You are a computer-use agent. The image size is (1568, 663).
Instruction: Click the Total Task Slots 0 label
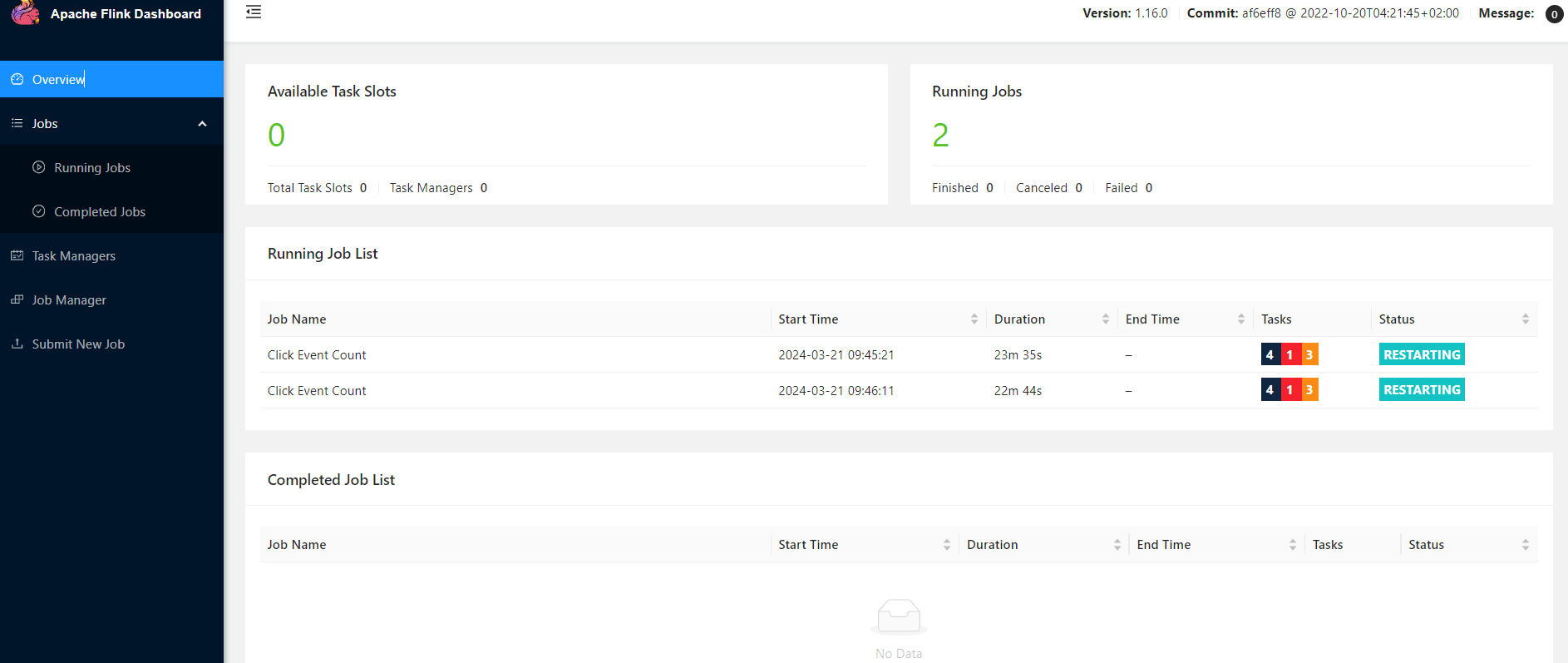coord(317,188)
